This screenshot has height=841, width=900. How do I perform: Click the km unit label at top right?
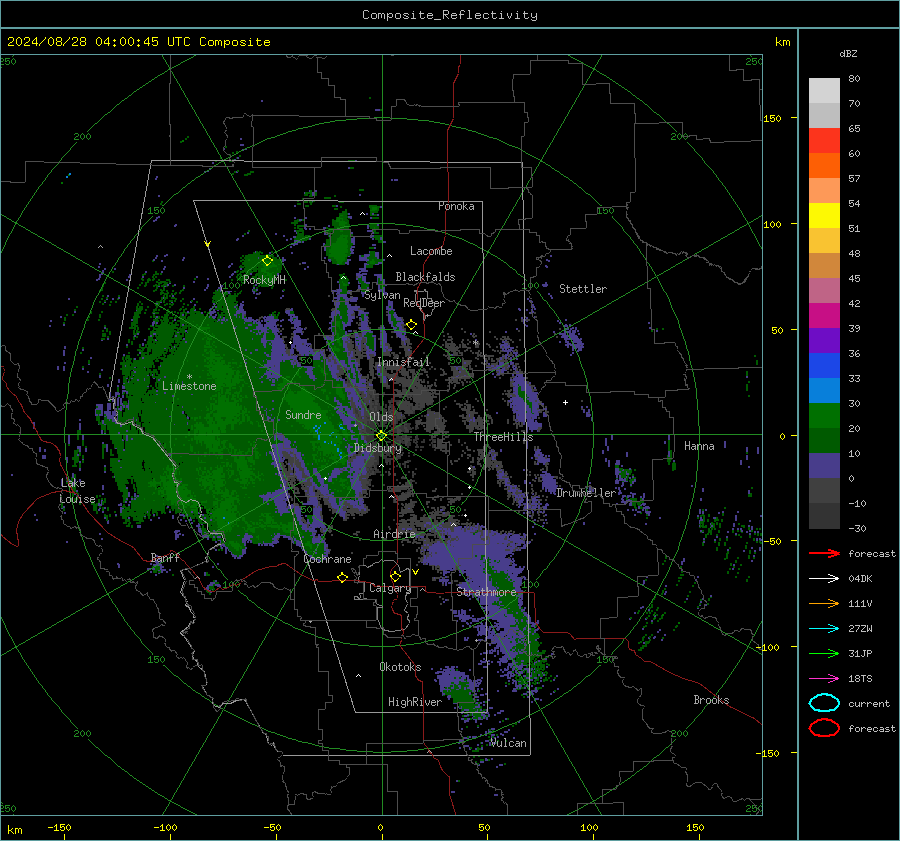782,42
